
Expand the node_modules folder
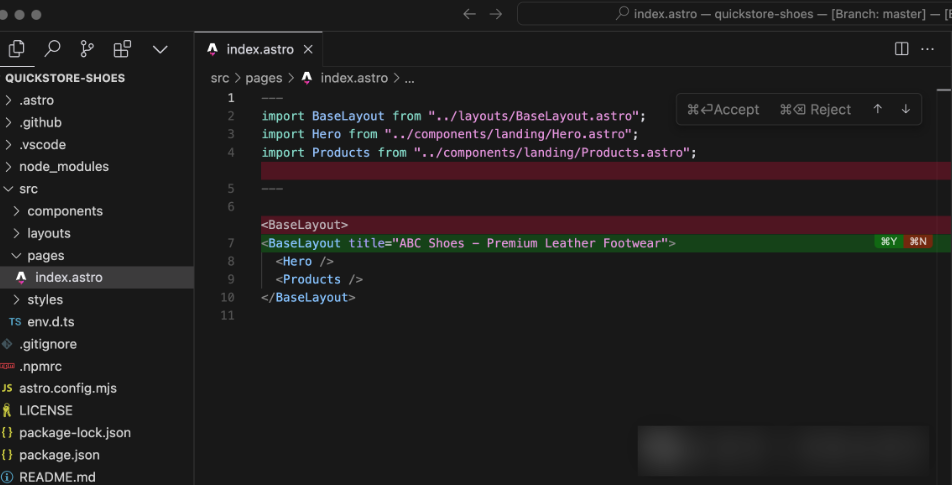point(63,167)
